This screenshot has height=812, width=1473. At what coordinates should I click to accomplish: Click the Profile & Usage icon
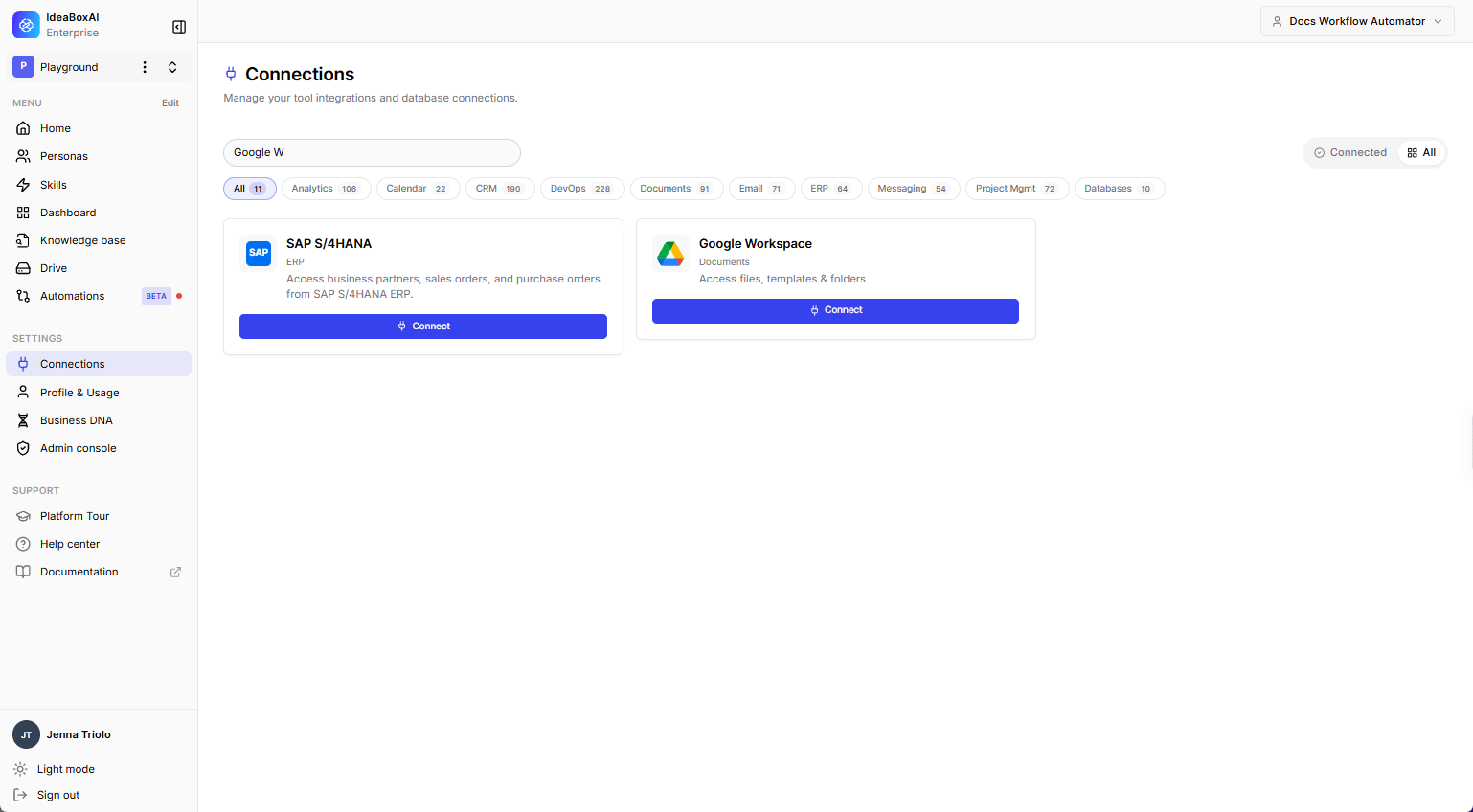pos(23,393)
